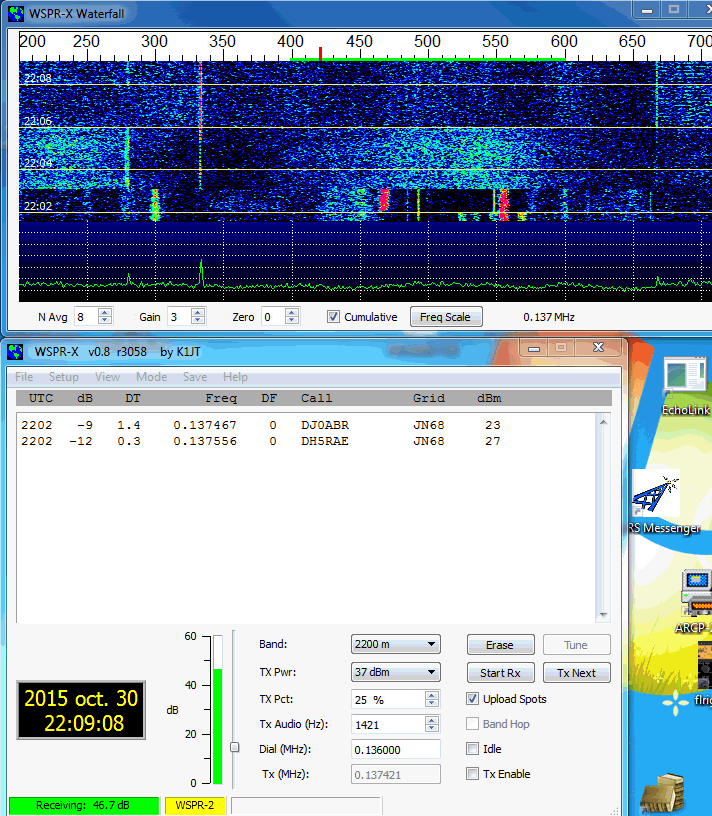This screenshot has height=816, width=712.
Task: Decrease the Gain value with down arrow
Action: (x=198, y=320)
